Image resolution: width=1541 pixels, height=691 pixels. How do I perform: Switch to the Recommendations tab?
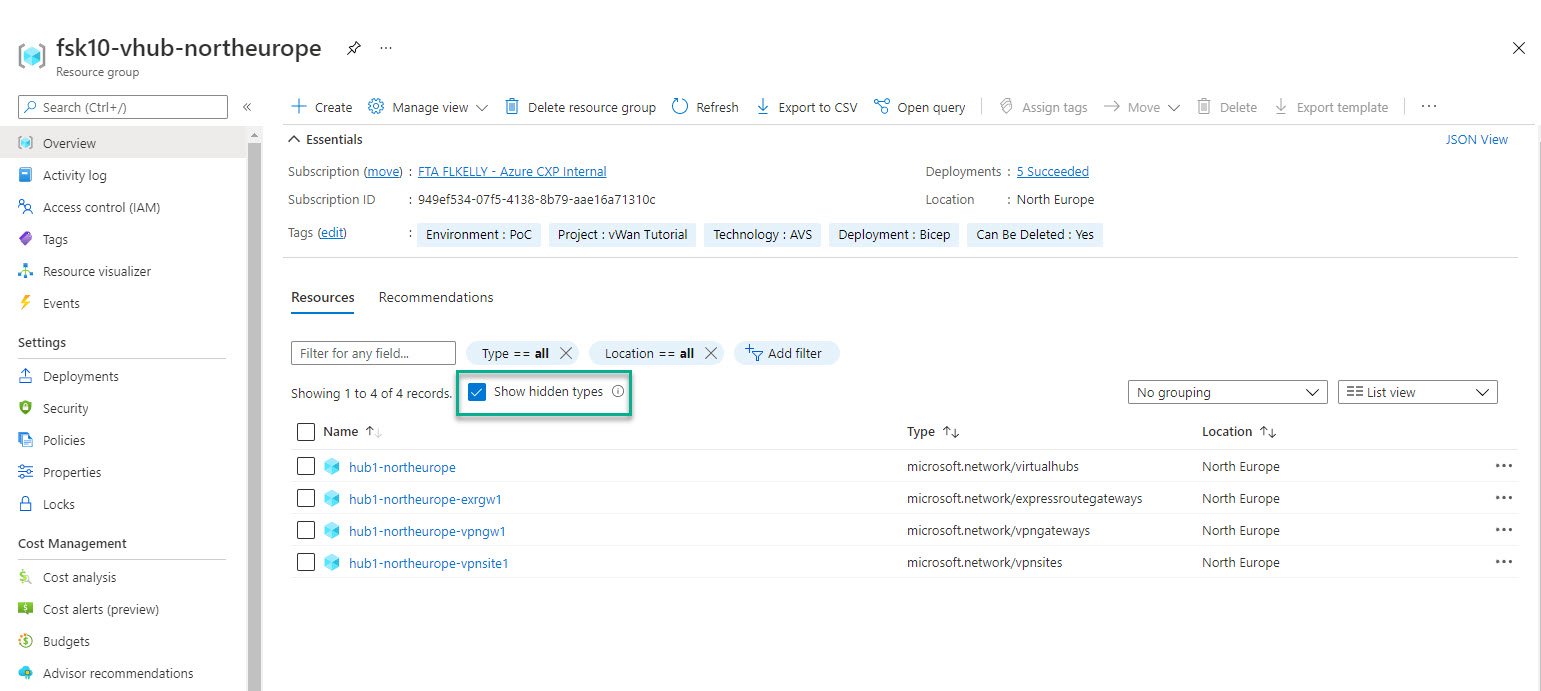coord(435,297)
